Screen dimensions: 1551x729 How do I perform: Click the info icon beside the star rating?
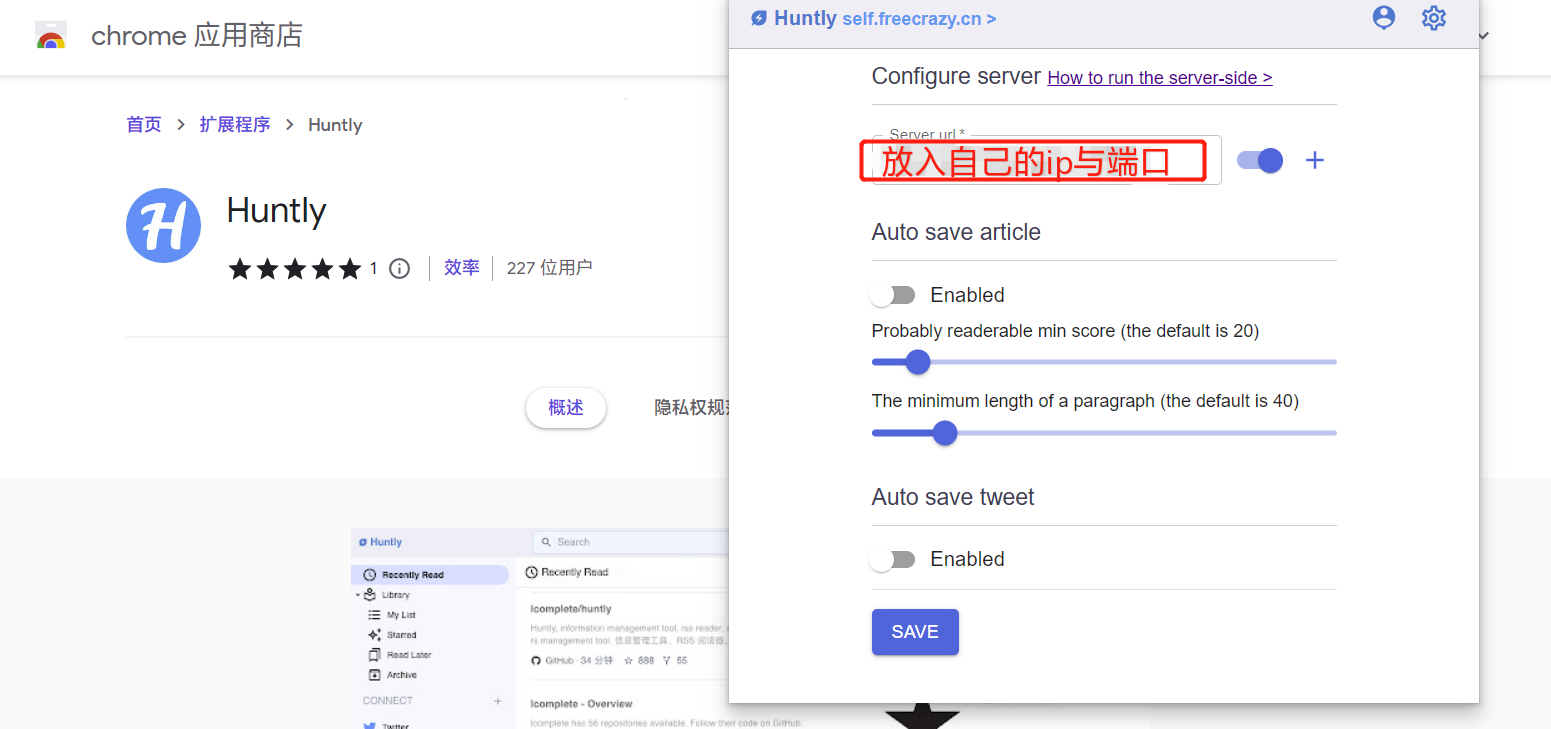pyautogui.click(x=399, y=268)
